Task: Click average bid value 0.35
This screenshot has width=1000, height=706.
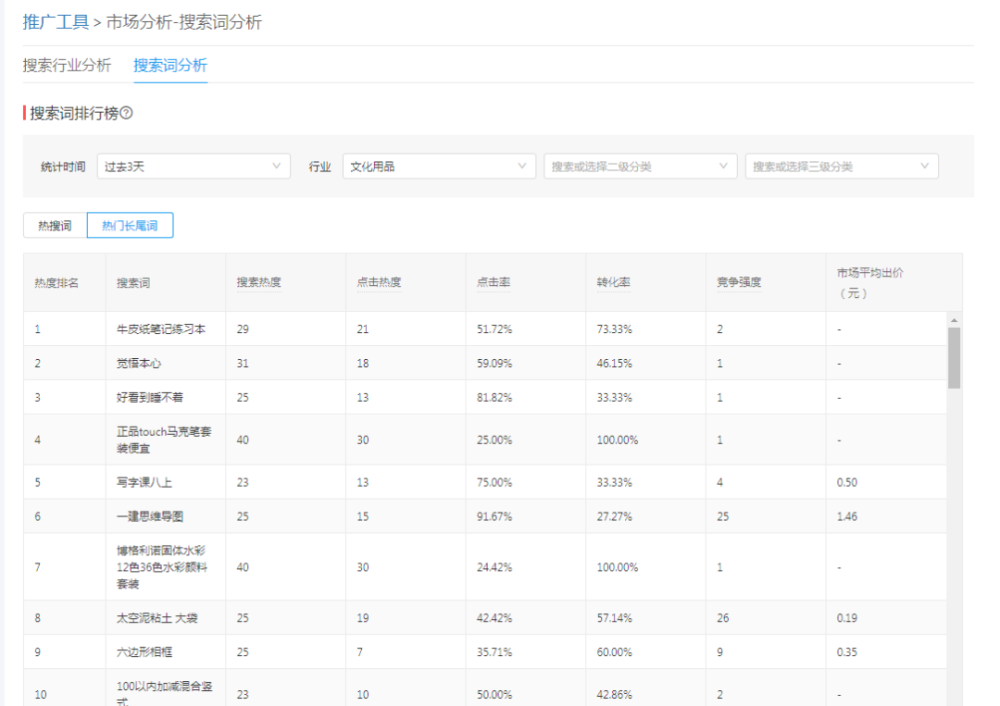Action: click(x=847, y=652)
